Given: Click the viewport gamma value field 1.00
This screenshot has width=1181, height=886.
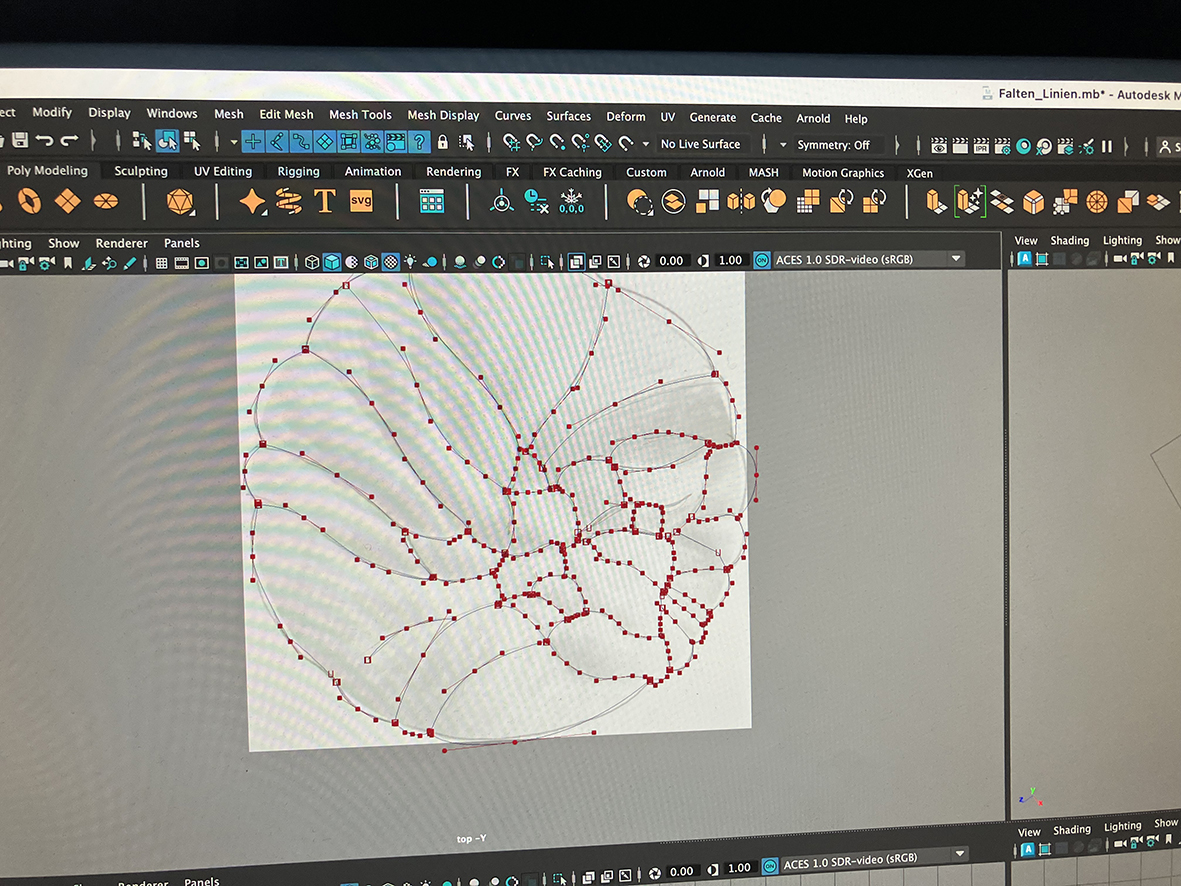Looking at the screenshot, I should coord(730,260).
